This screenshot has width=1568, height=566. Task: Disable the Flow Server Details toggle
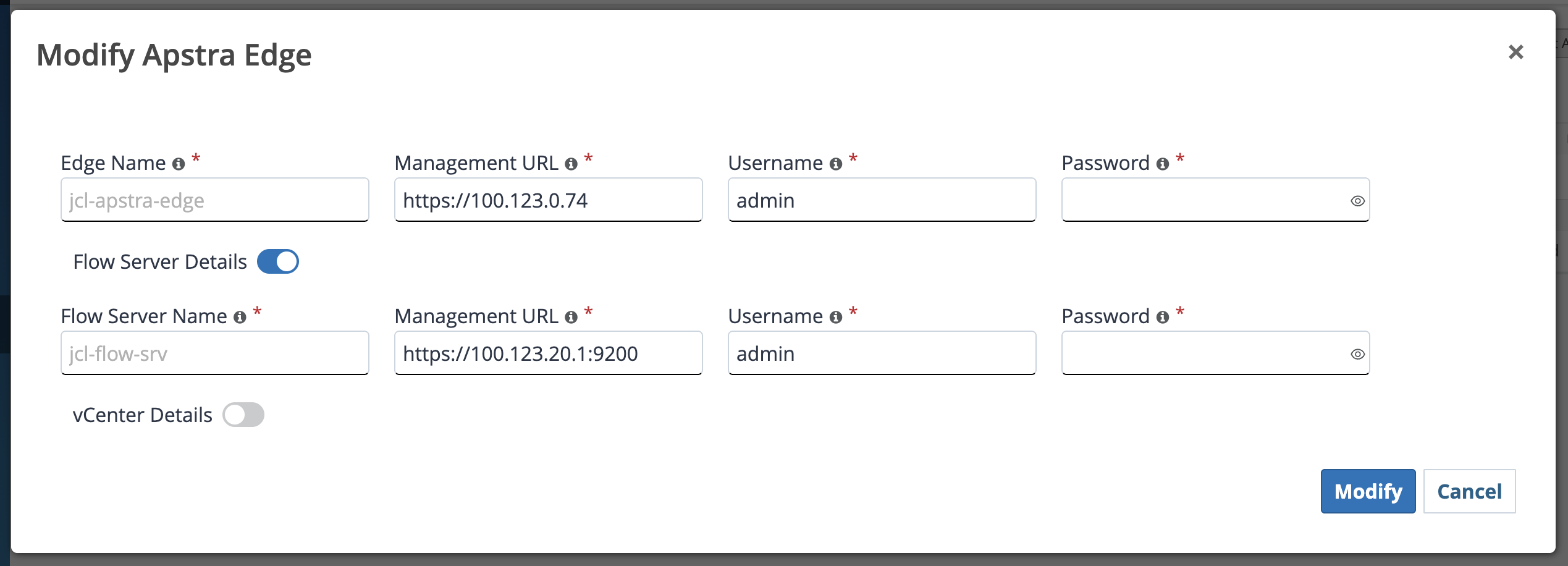[278, 261]
